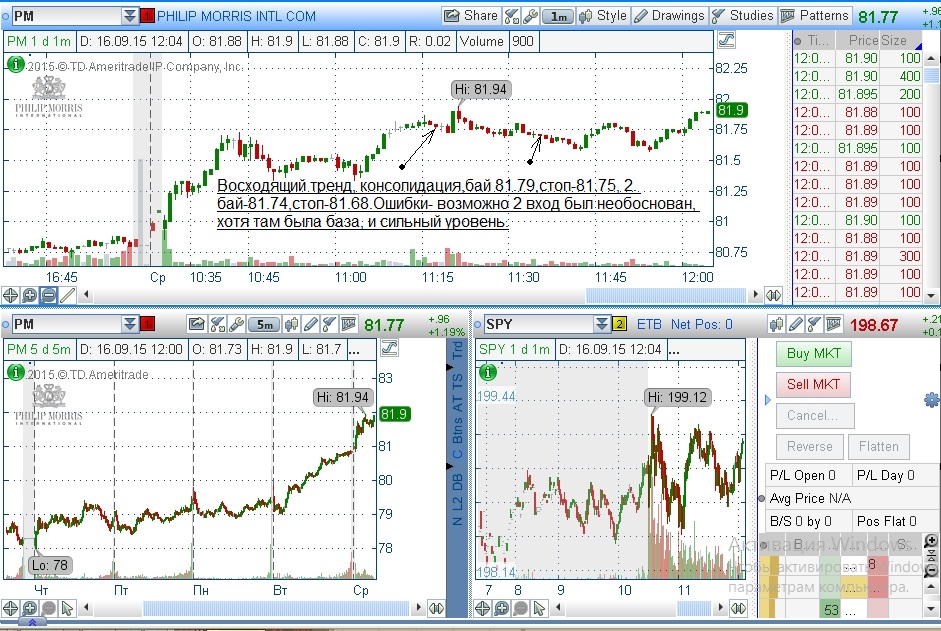Click the Reverse button
941x631 pixels.
point(810,447)
